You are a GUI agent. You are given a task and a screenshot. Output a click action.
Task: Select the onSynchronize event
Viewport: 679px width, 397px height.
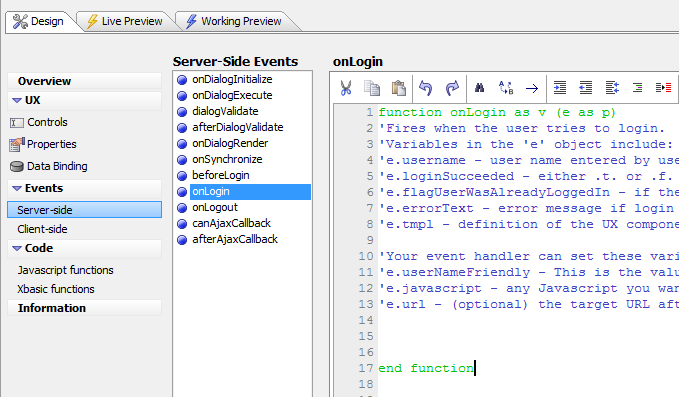point(227,160)
